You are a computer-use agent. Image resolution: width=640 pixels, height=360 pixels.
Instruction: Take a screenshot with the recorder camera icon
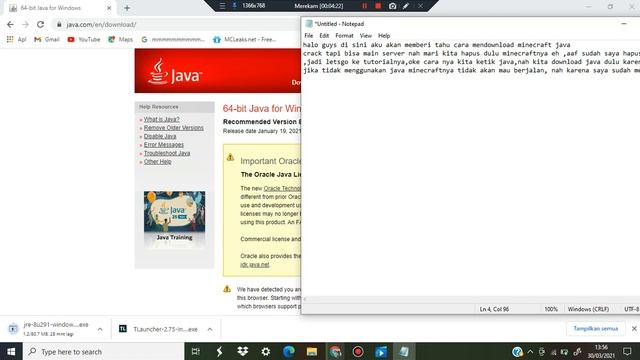(392, 6)
